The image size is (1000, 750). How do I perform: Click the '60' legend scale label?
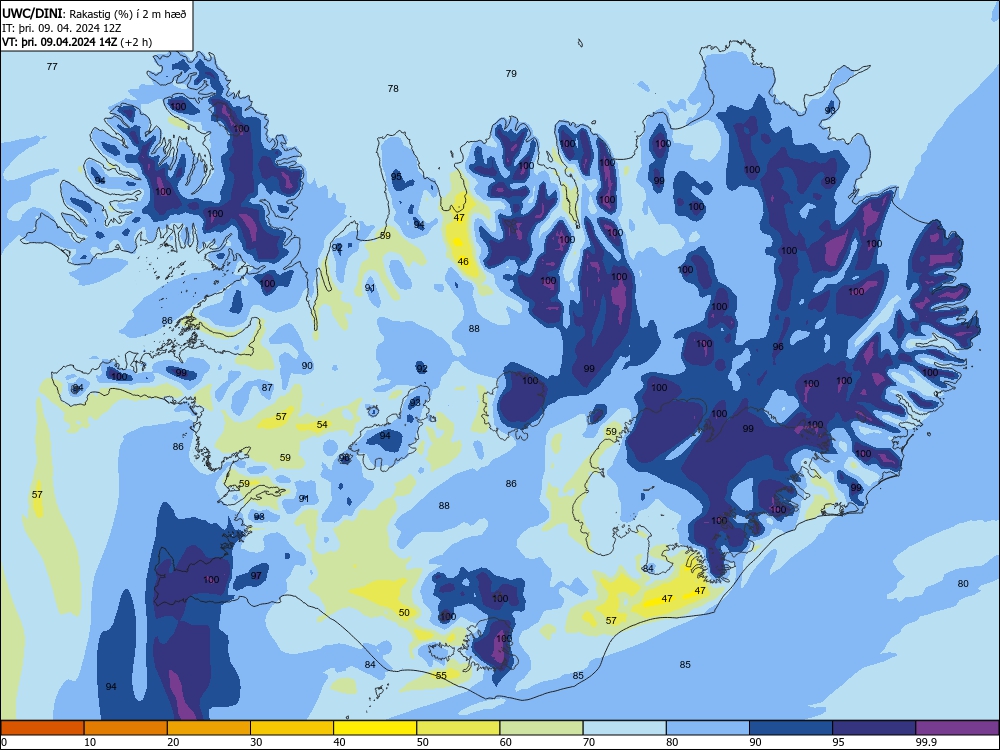[x=506, y=742]
